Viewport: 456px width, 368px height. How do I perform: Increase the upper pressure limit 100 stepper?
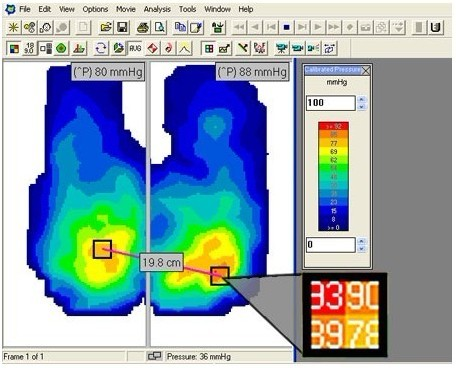[362, 99]
